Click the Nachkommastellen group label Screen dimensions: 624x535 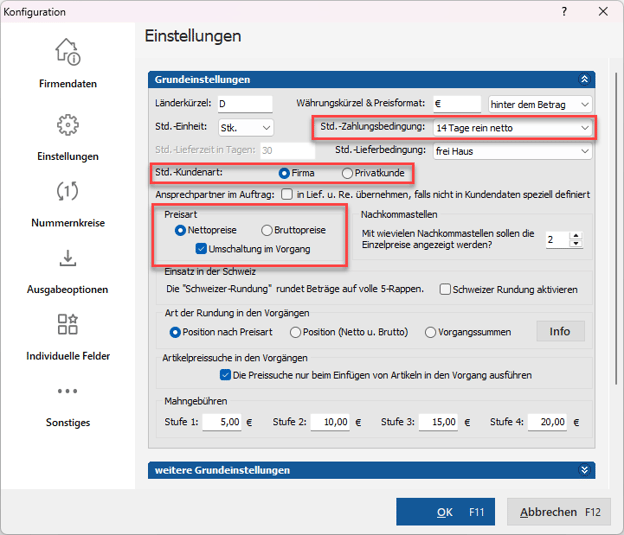(399, 215)
